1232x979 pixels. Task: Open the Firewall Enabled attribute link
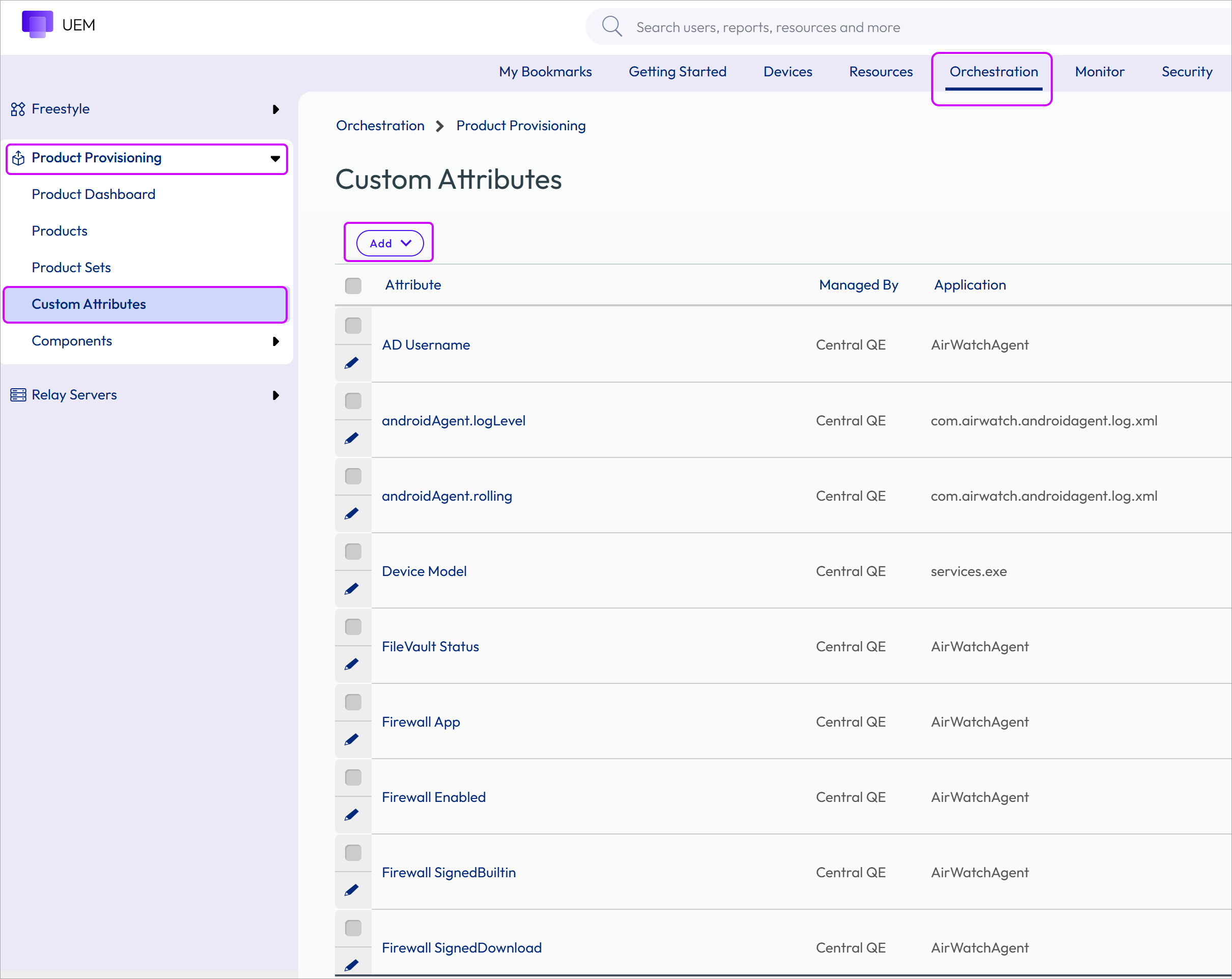(x=434, y=797)
